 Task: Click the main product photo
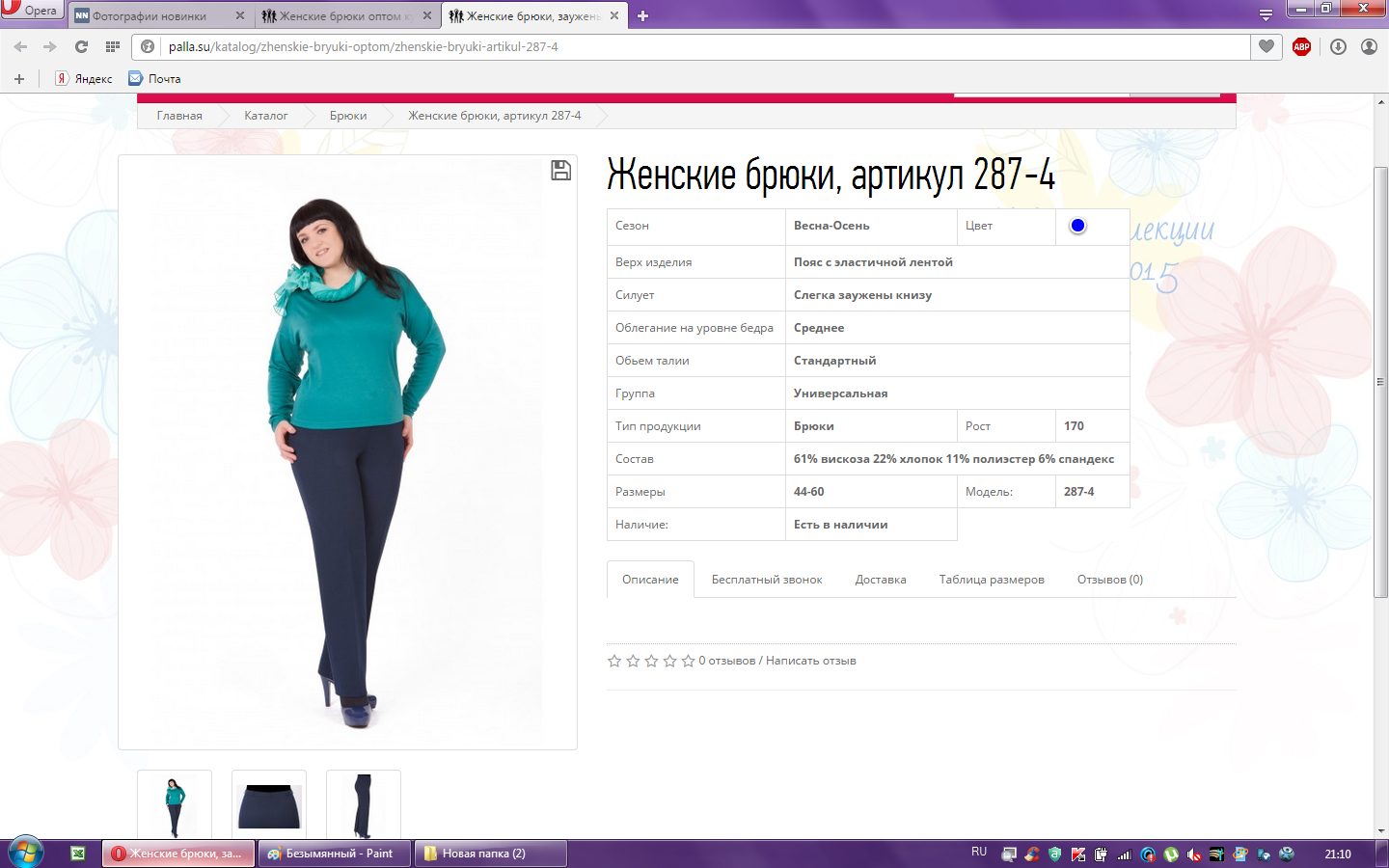(x=347, y=452)
